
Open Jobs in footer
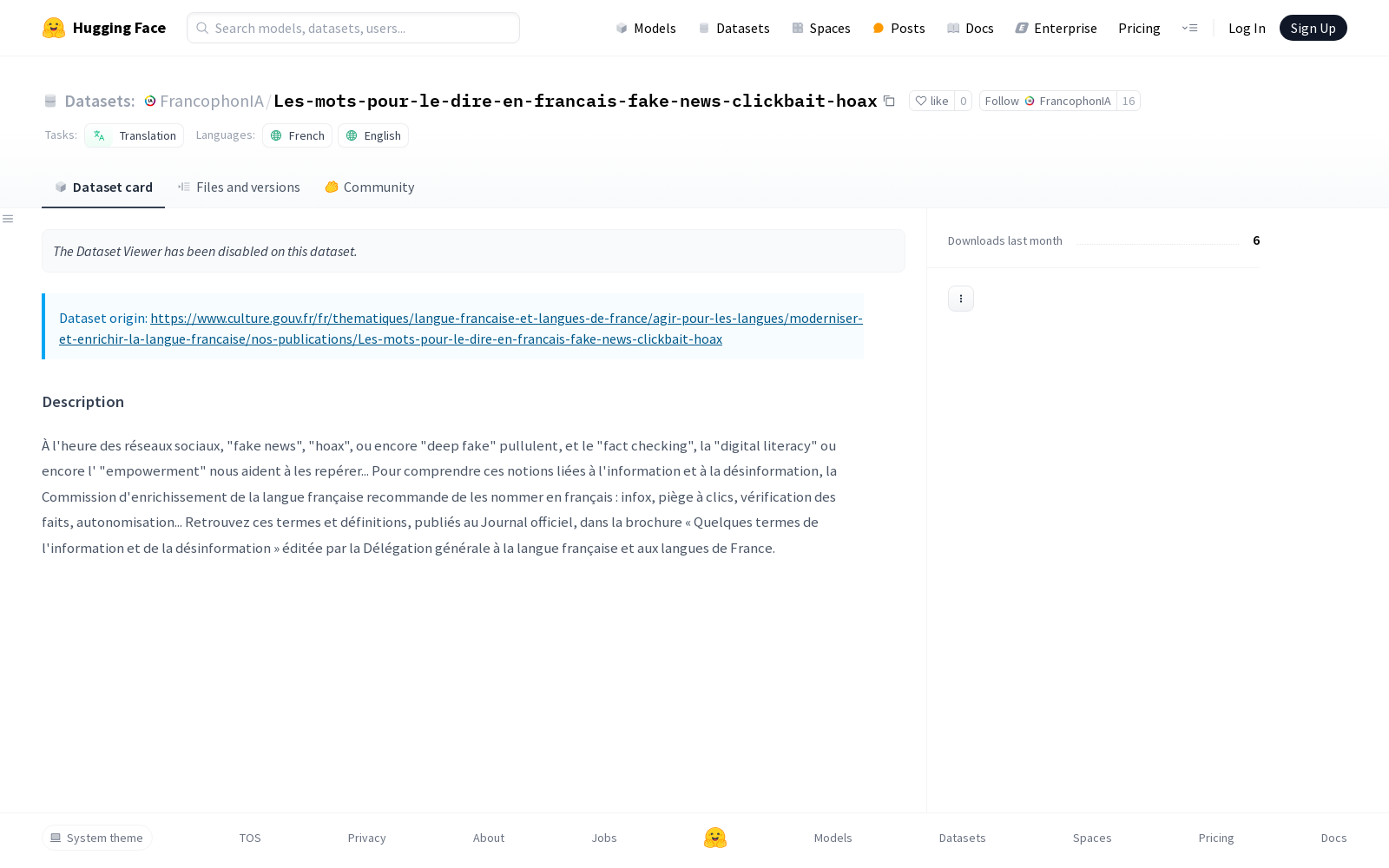tap(604, 838)
